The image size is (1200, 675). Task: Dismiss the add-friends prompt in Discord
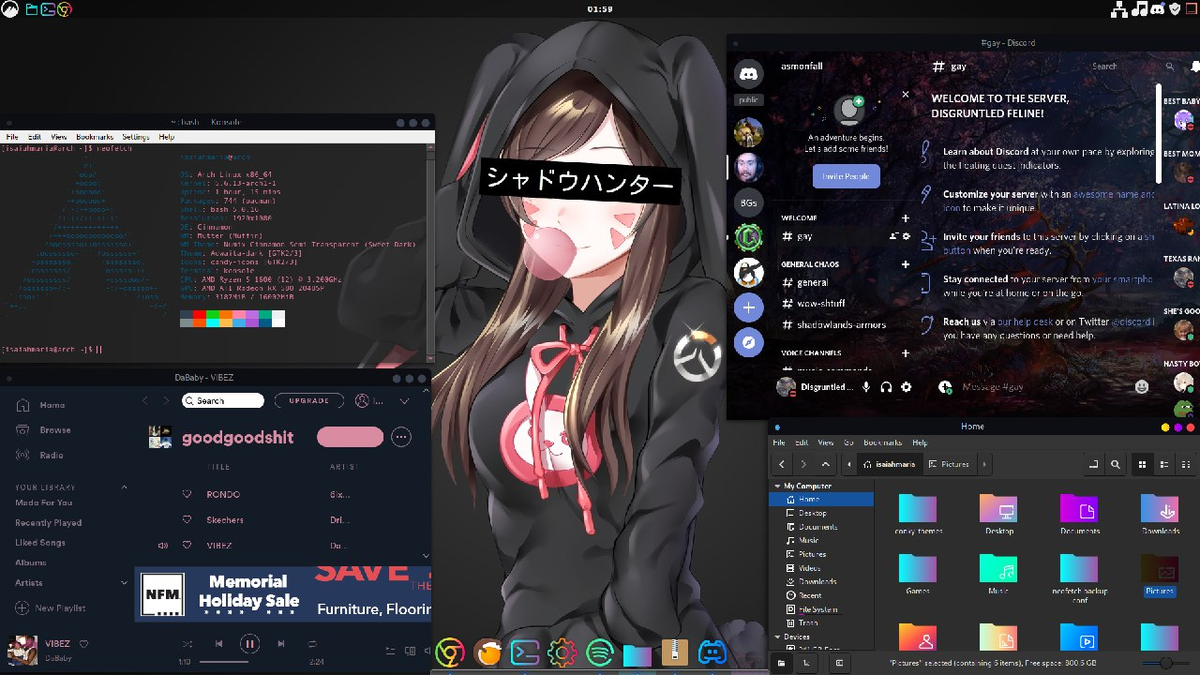906,94
